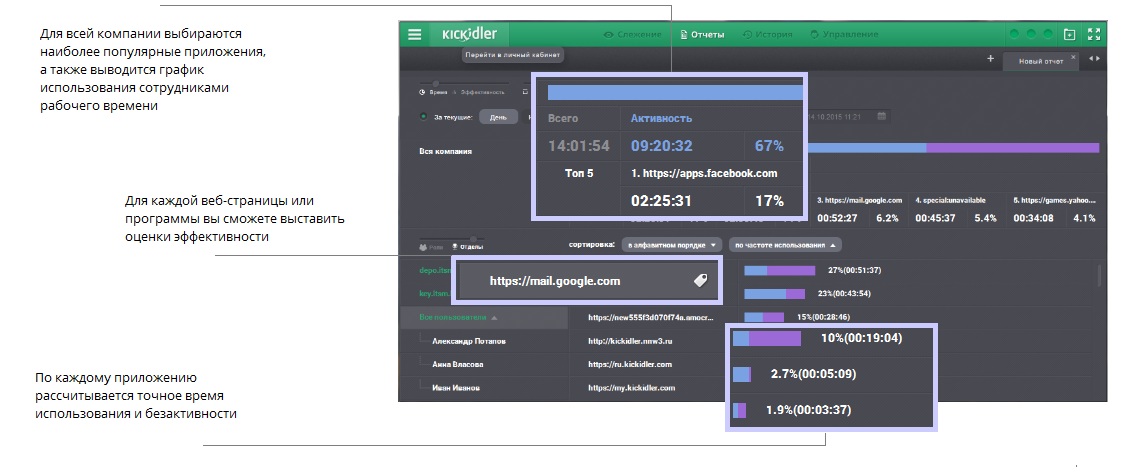Close the Новый отчет tab

pyautogui.click(x=1074, y=57)
